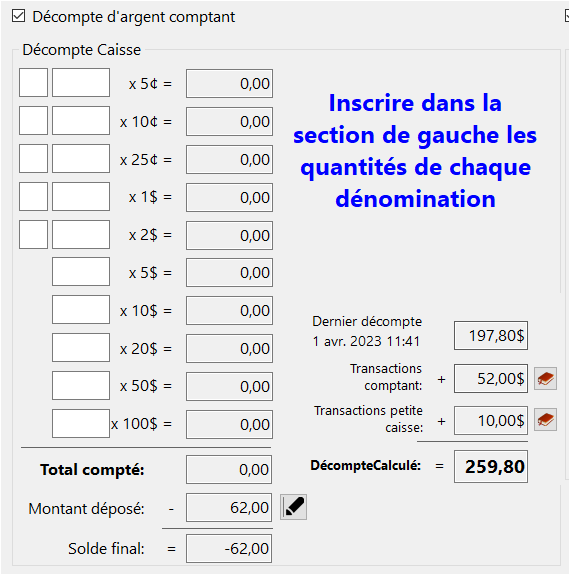Image resolution: width=570 pixels, height=575 pixels.
Task: Edit Montant déposé with pencil icon
Action: (x=293, y=507)
